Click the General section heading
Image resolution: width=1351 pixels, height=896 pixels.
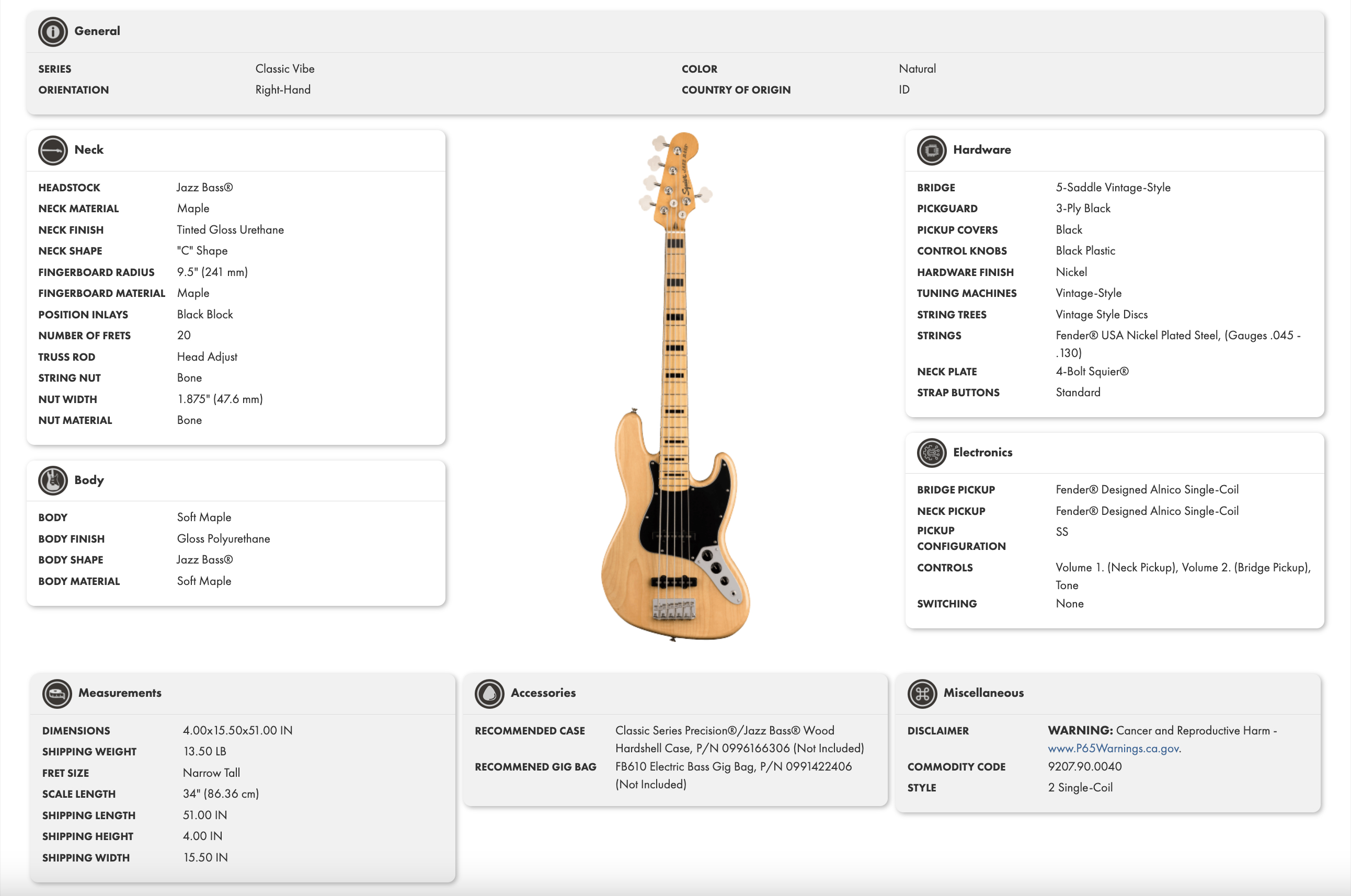click(97, 31)
